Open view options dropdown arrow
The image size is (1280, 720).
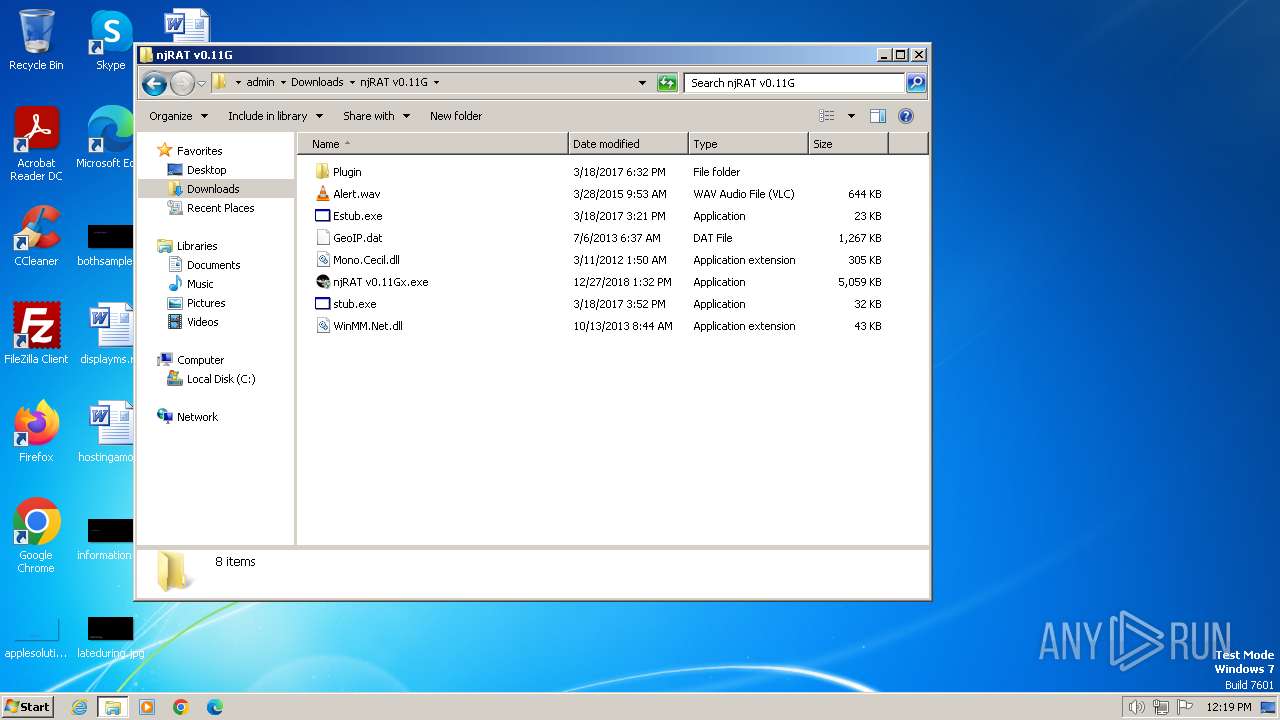pyautogui.click(x=851, y=116)
